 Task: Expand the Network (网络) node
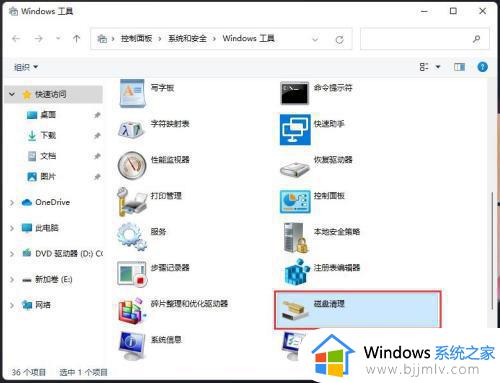pos(12,305)
